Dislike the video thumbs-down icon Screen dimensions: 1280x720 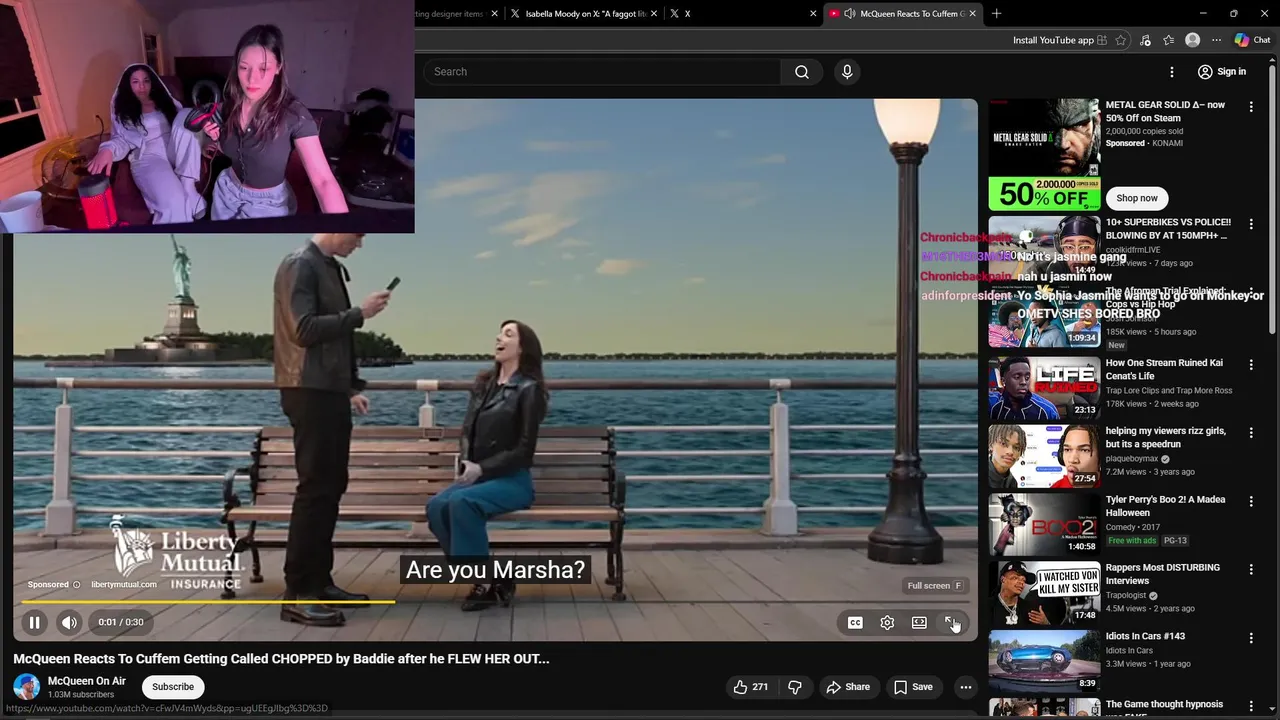(x=795, y=687)
